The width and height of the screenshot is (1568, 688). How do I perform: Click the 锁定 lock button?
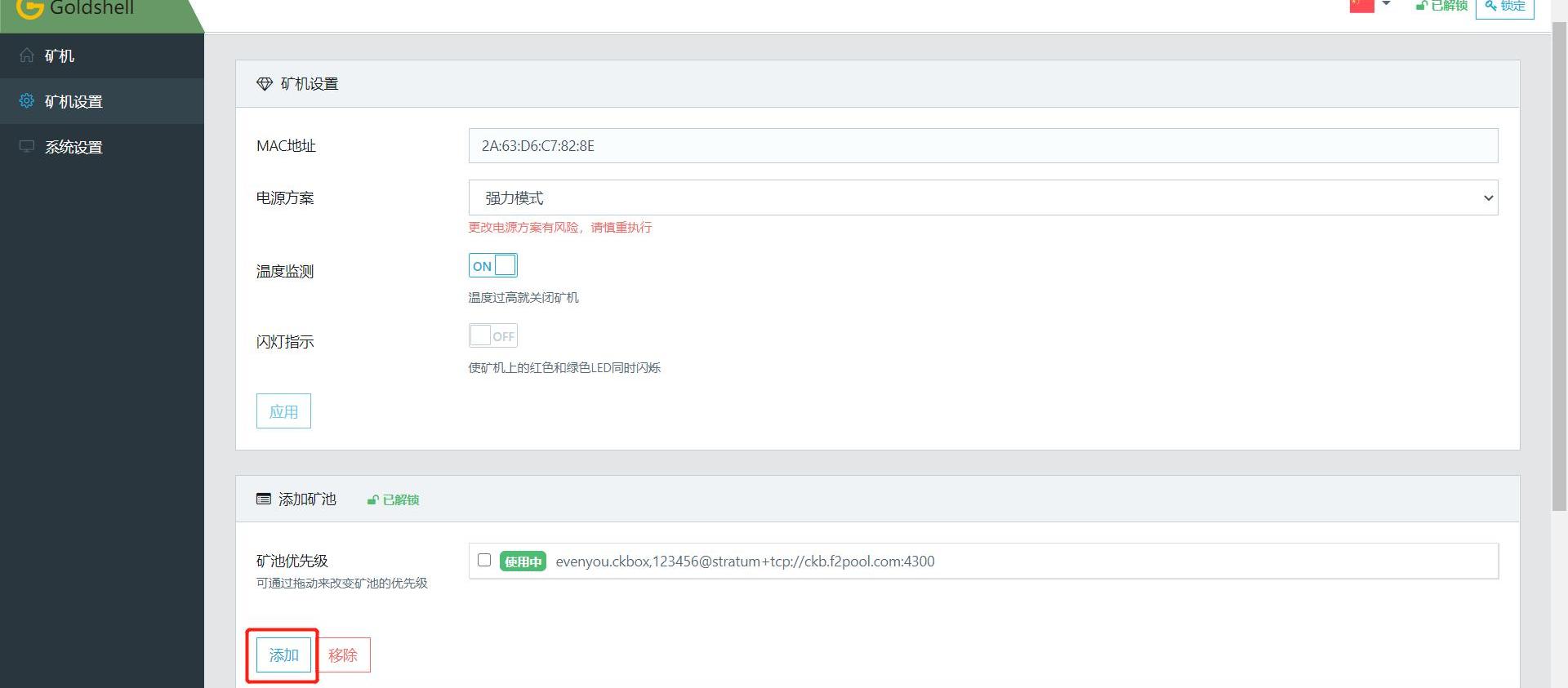[1504, 7]
